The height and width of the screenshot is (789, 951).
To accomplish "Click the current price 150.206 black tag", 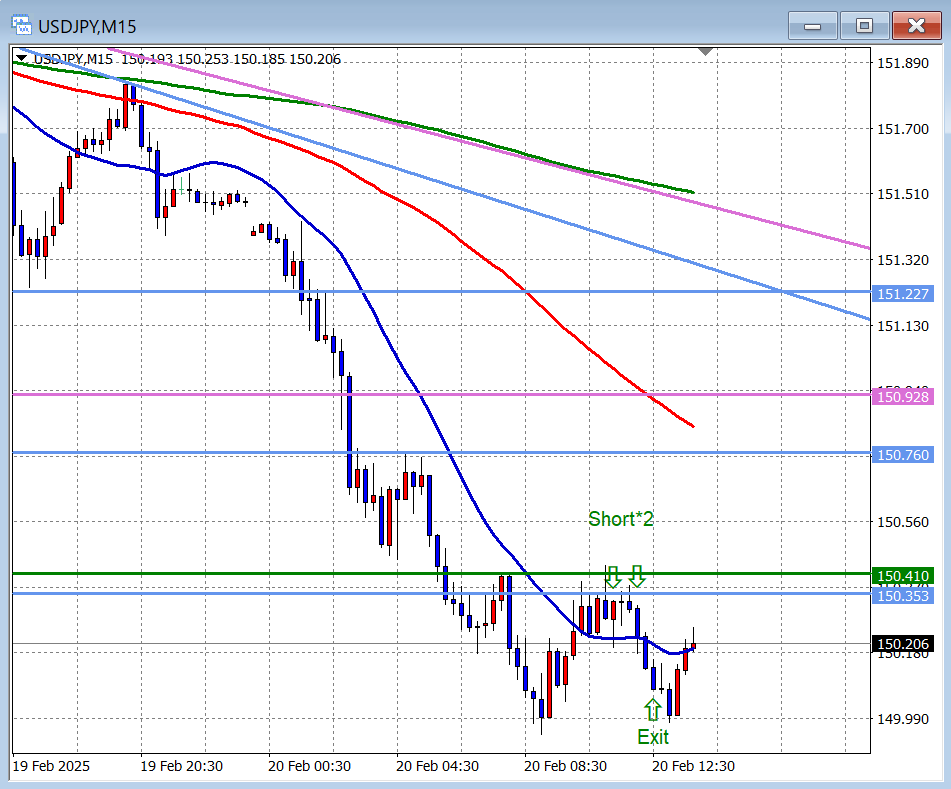I will [902, 644].
